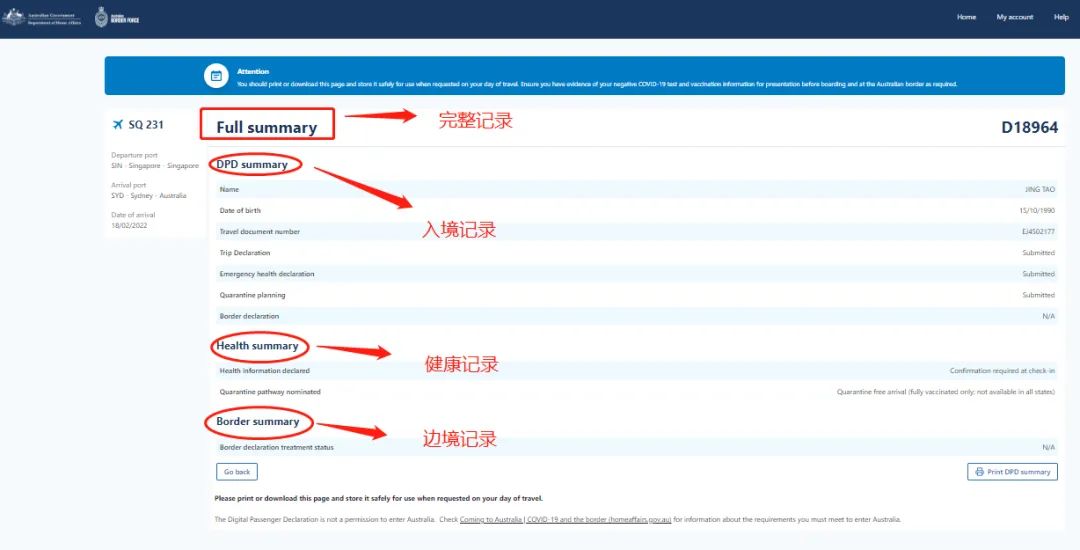Click the DPD summary section heading
The width and height of the screenshot is (1080, 550).
(252, 164)
